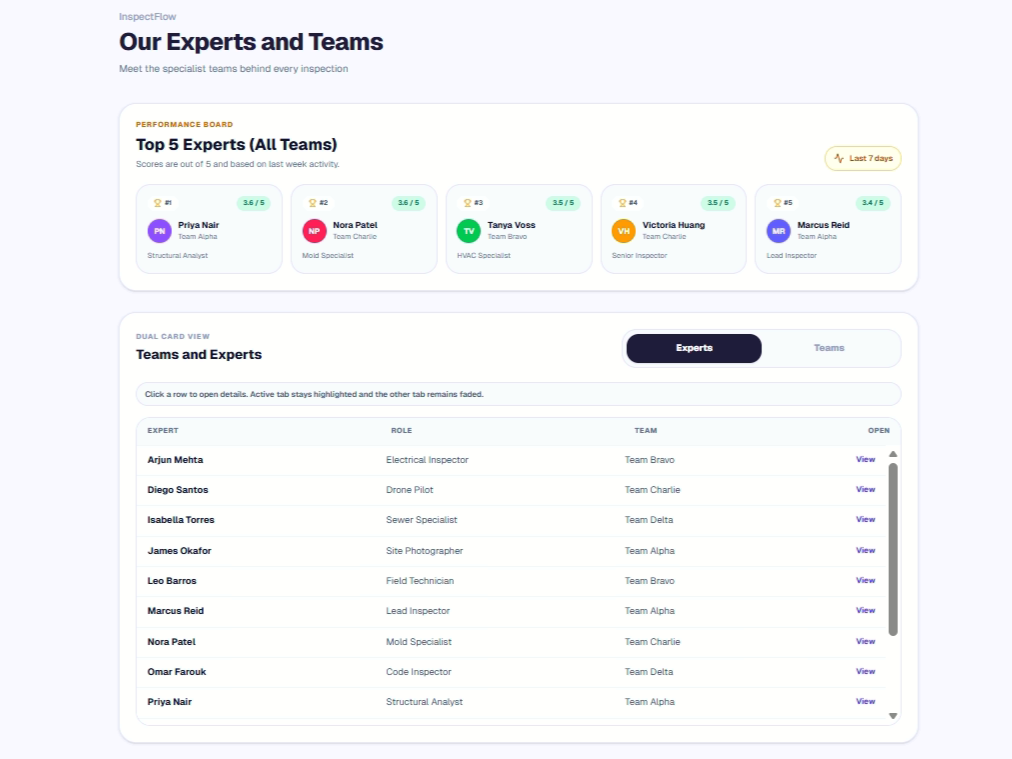
Task: Click the table scroll down arrow
Action: click(x=893, y=716)
